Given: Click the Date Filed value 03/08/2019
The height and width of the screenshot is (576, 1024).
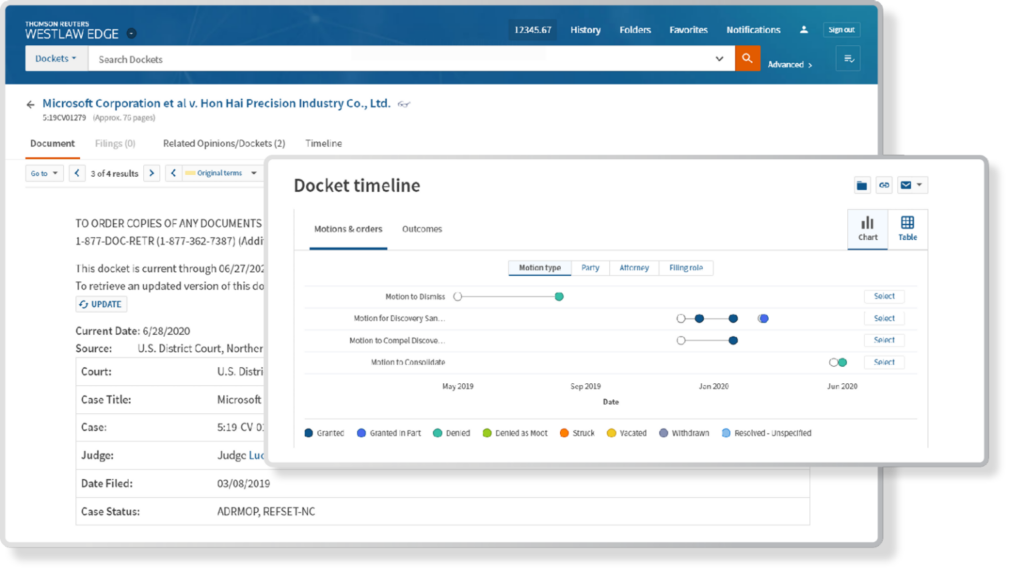Looking at the screenshot, I should [x=244, y=484].
